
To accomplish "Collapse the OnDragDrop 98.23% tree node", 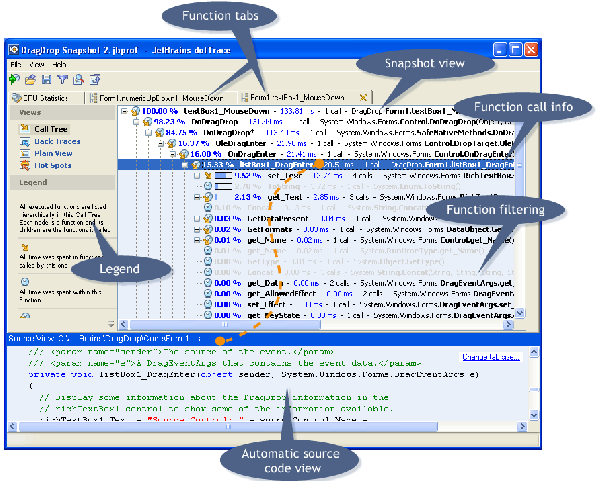I will [x=134, y=123].
